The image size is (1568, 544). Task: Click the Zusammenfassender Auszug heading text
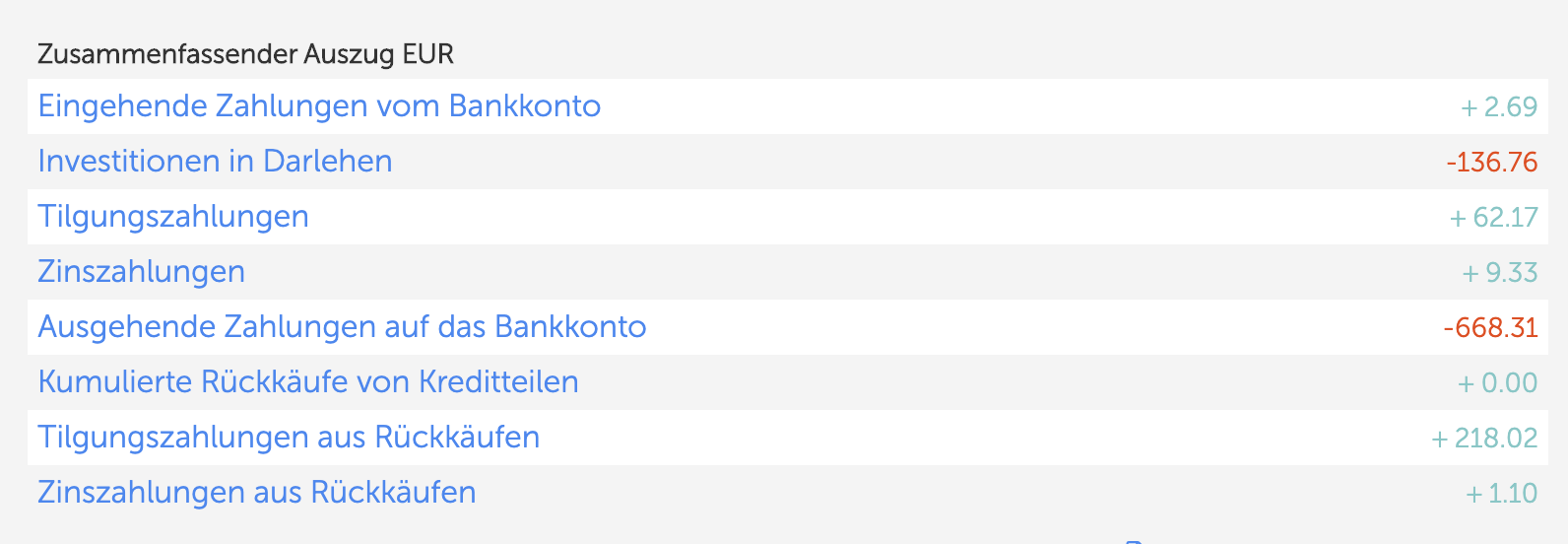(217, 54)
